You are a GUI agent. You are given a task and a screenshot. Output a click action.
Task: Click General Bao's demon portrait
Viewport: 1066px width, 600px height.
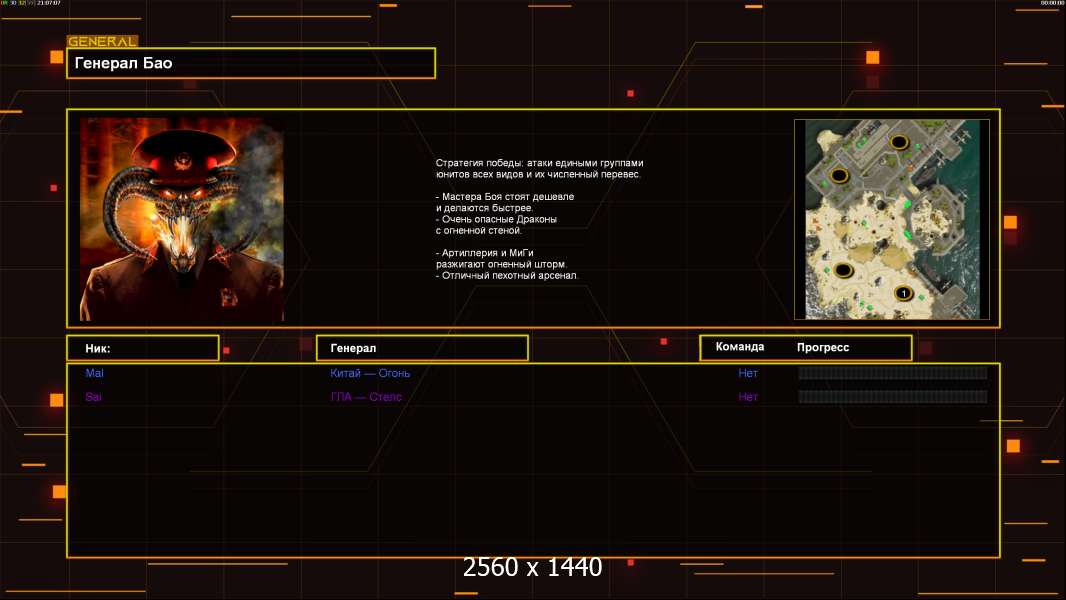tap(181, 219)
